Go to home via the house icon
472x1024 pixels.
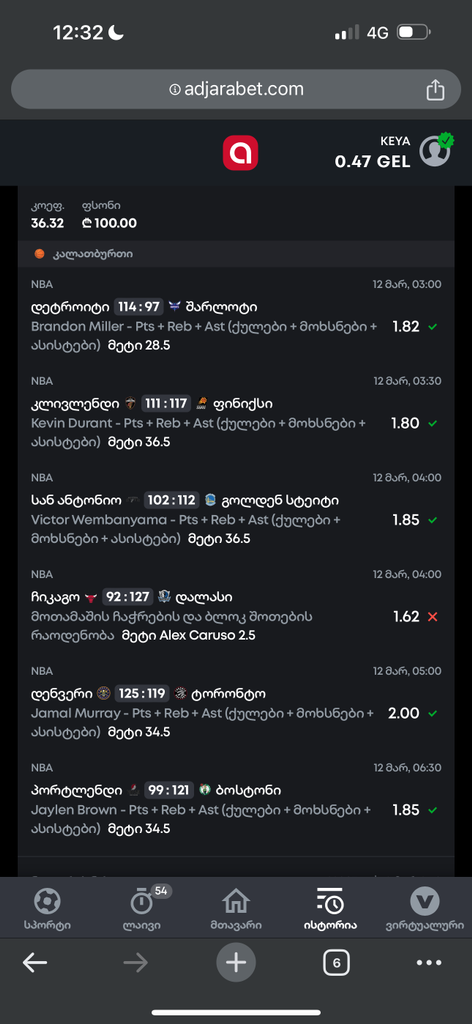(x=236, y=901)
